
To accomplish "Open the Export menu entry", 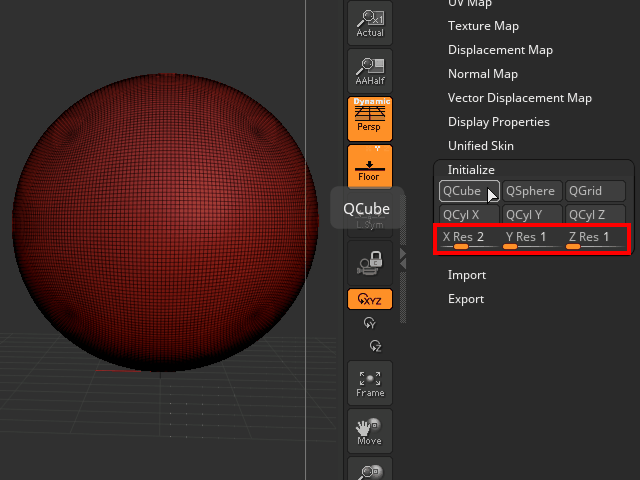I will pyautogui.click(x=466, y=299).
